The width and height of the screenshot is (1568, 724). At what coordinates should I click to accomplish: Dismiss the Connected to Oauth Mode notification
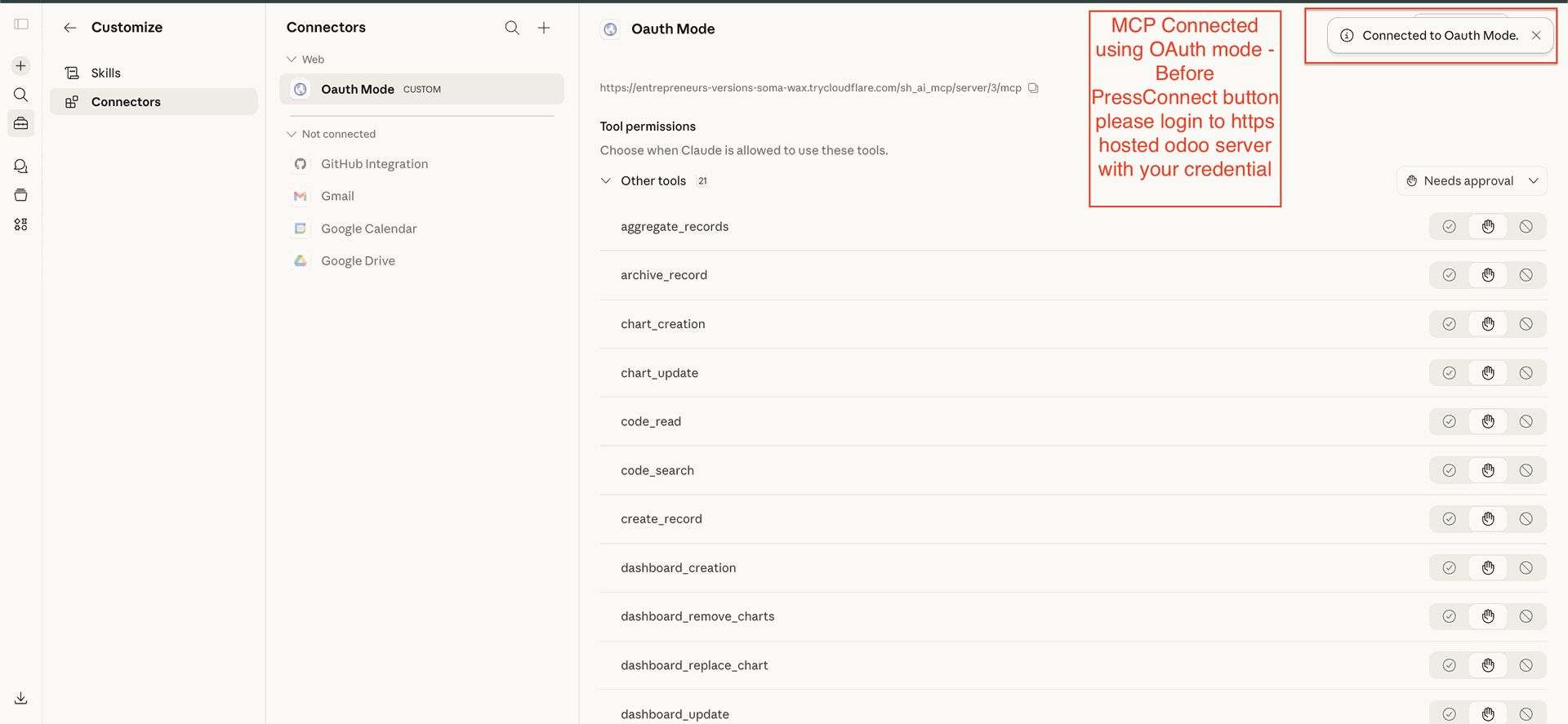coord(1536,35)
